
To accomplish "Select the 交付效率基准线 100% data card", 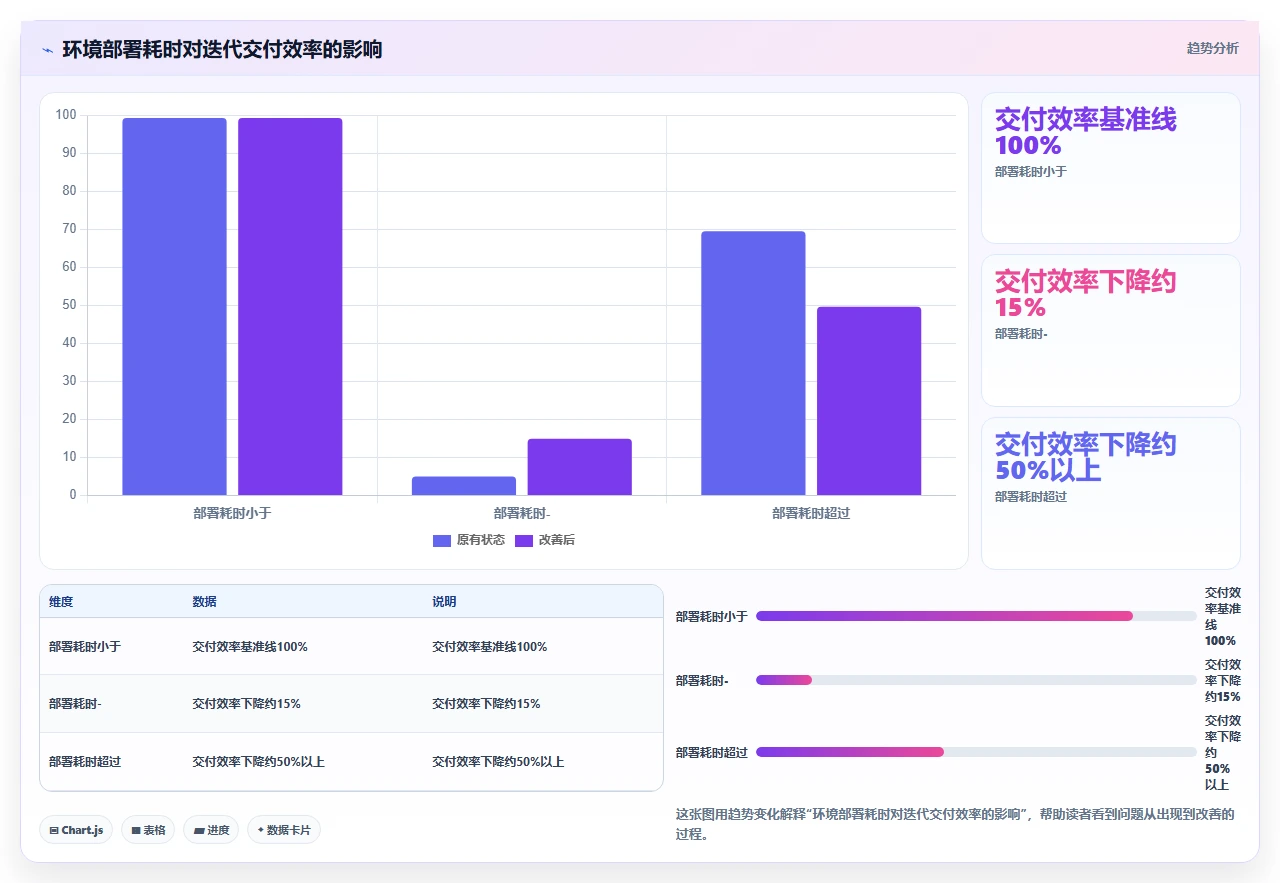I will click(x=1111, y=168).
